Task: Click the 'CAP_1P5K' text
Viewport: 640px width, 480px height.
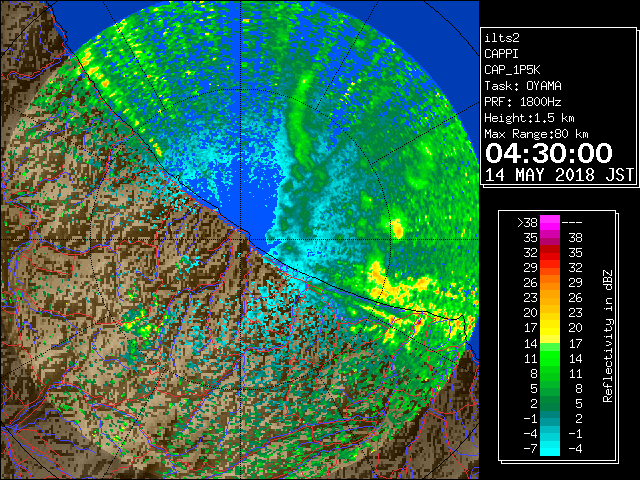Action: (512, 70)
